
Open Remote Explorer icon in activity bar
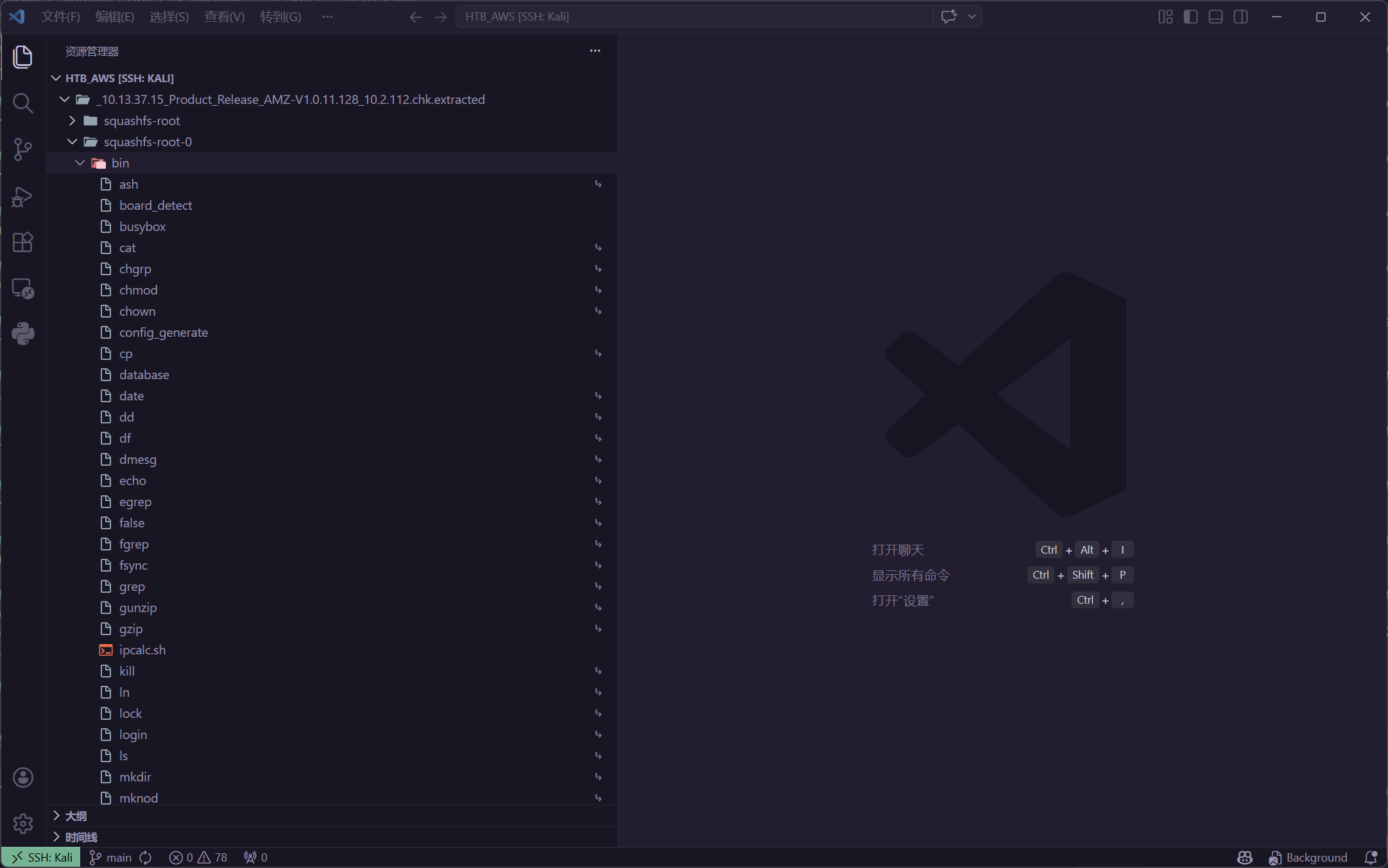click(23, 289)
